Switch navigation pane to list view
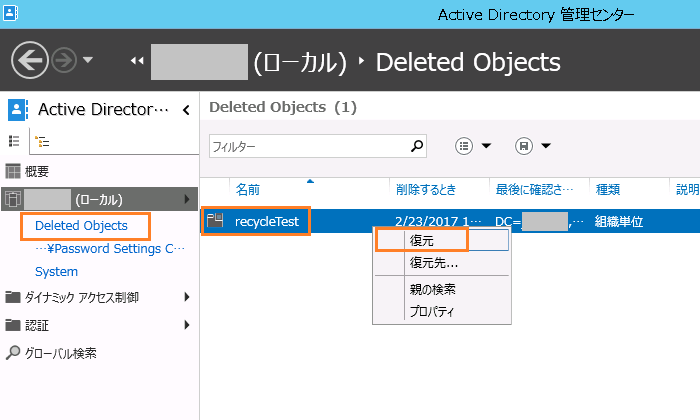The image size is (700, 420). tap(14, 141)
